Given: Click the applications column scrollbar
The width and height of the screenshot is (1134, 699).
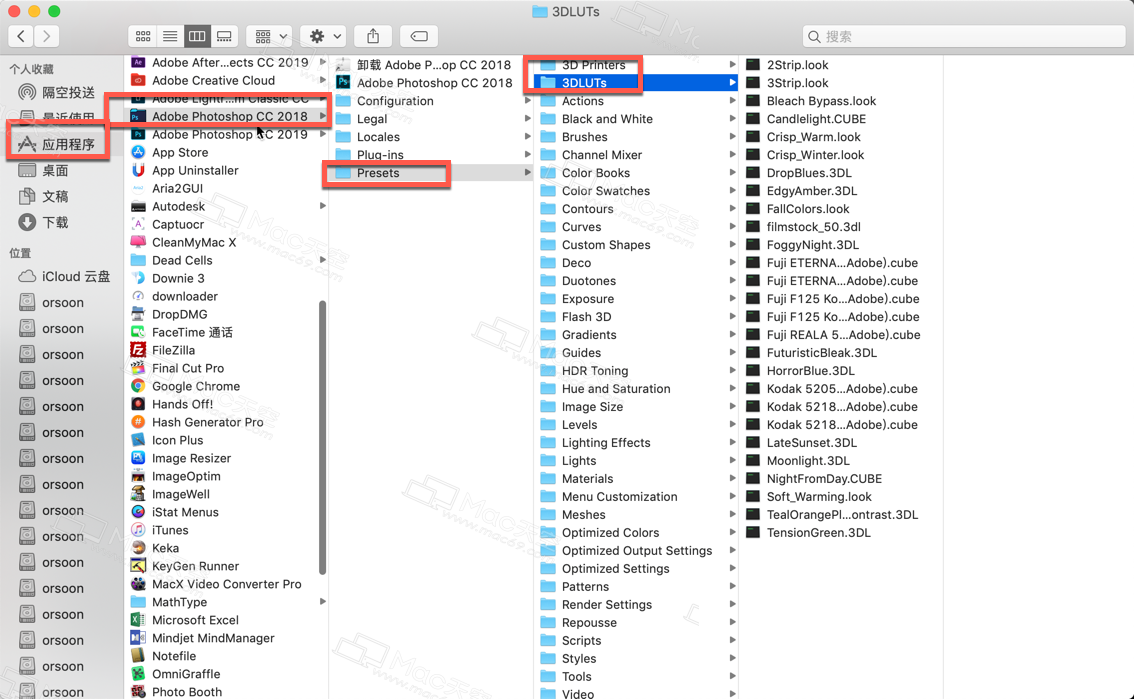Looking at the screenshot, I should pos(323,437).
